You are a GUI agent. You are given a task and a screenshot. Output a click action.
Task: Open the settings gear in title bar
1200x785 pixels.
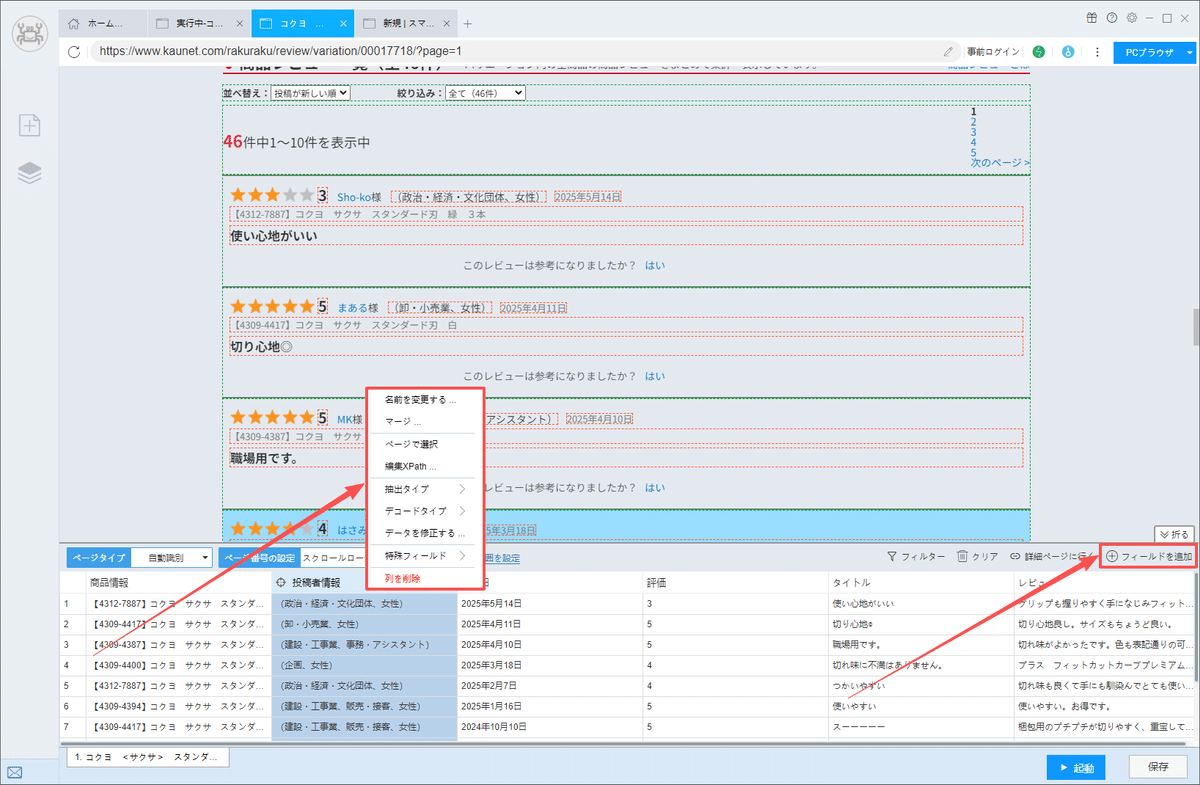click(x=1131, y=17)
